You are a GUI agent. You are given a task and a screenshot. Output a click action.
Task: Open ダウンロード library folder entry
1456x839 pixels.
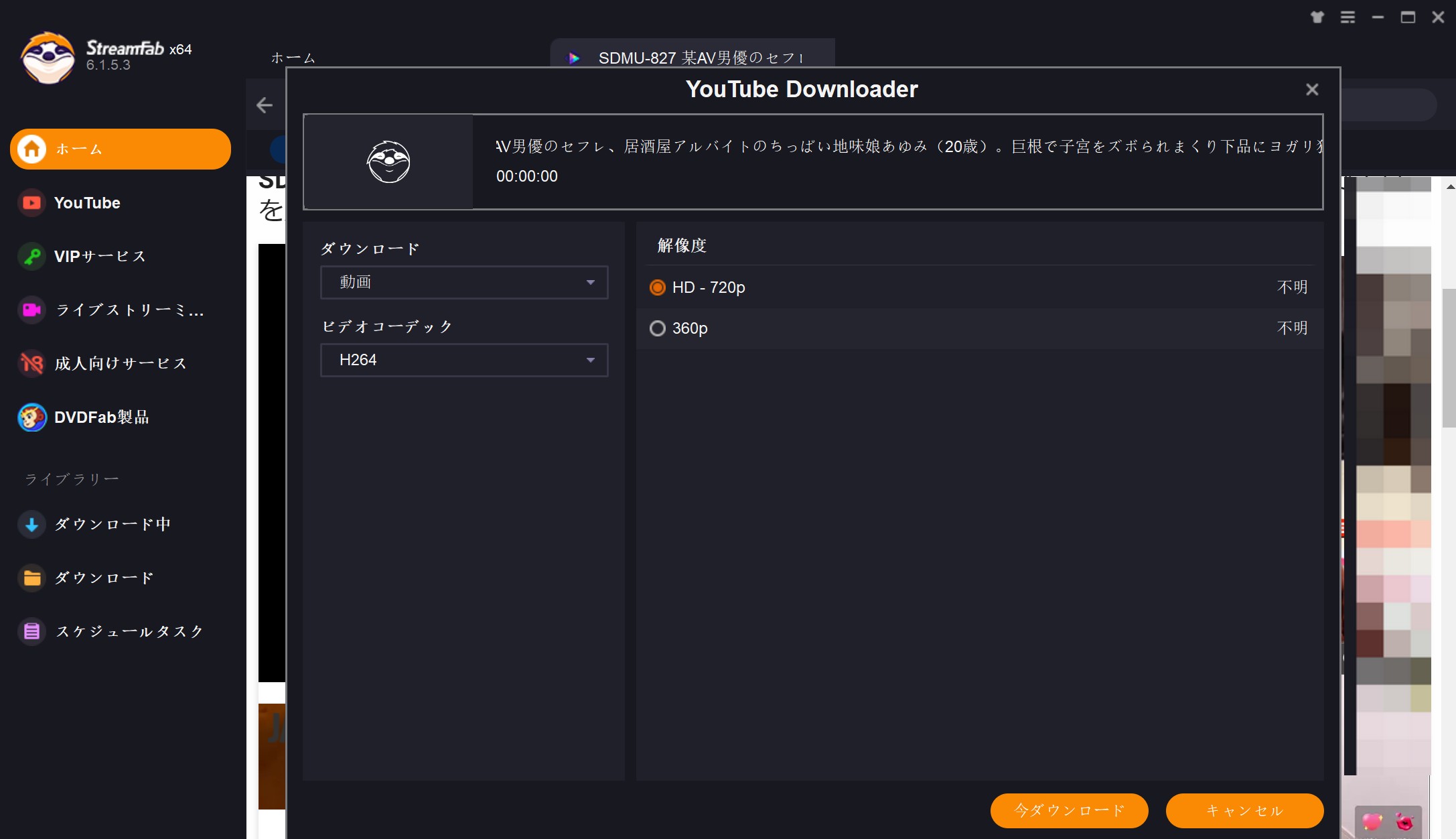[x=121, y=578]
